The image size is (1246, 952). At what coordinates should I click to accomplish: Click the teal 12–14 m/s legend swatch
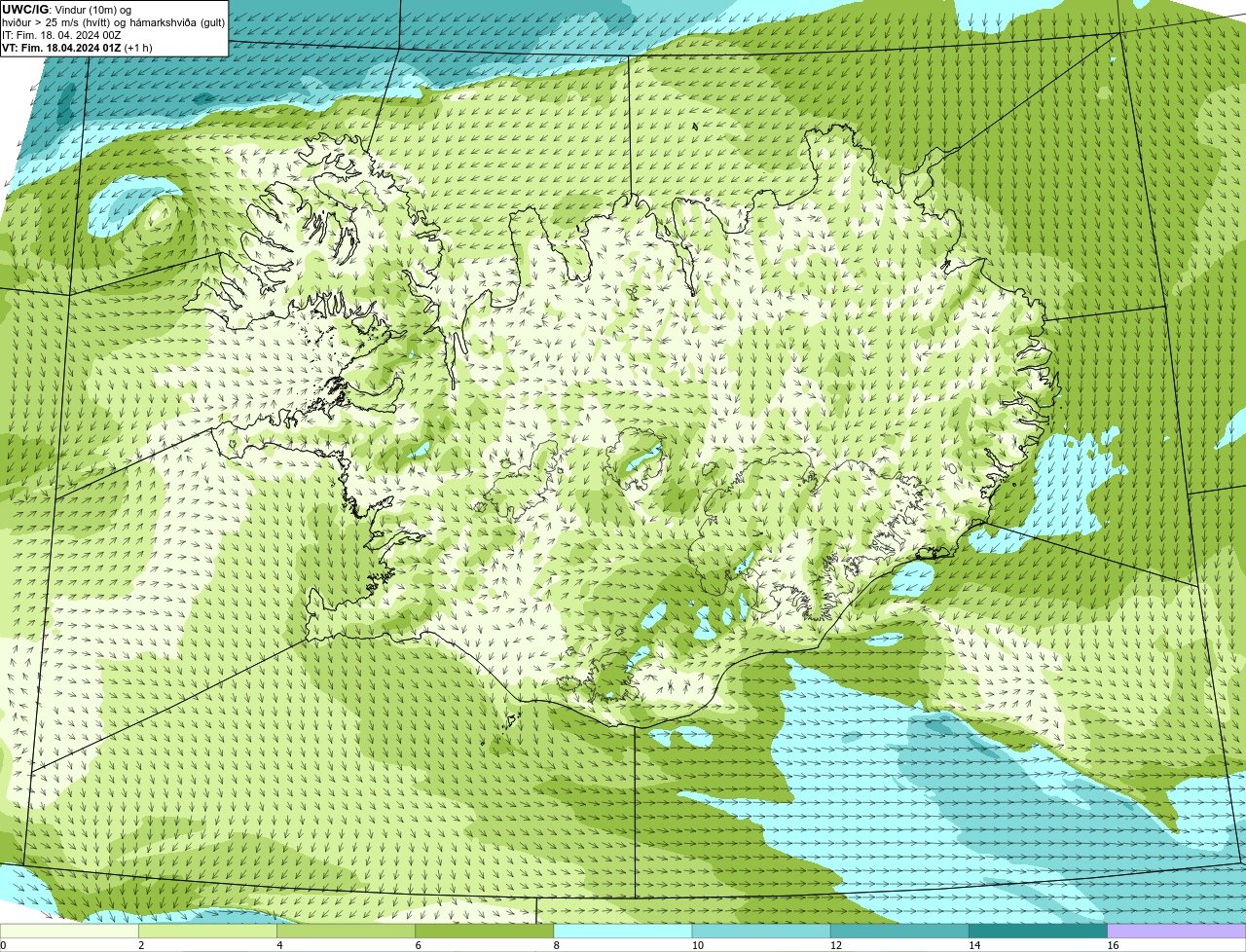pyautogui.click(x=899, y=932)
